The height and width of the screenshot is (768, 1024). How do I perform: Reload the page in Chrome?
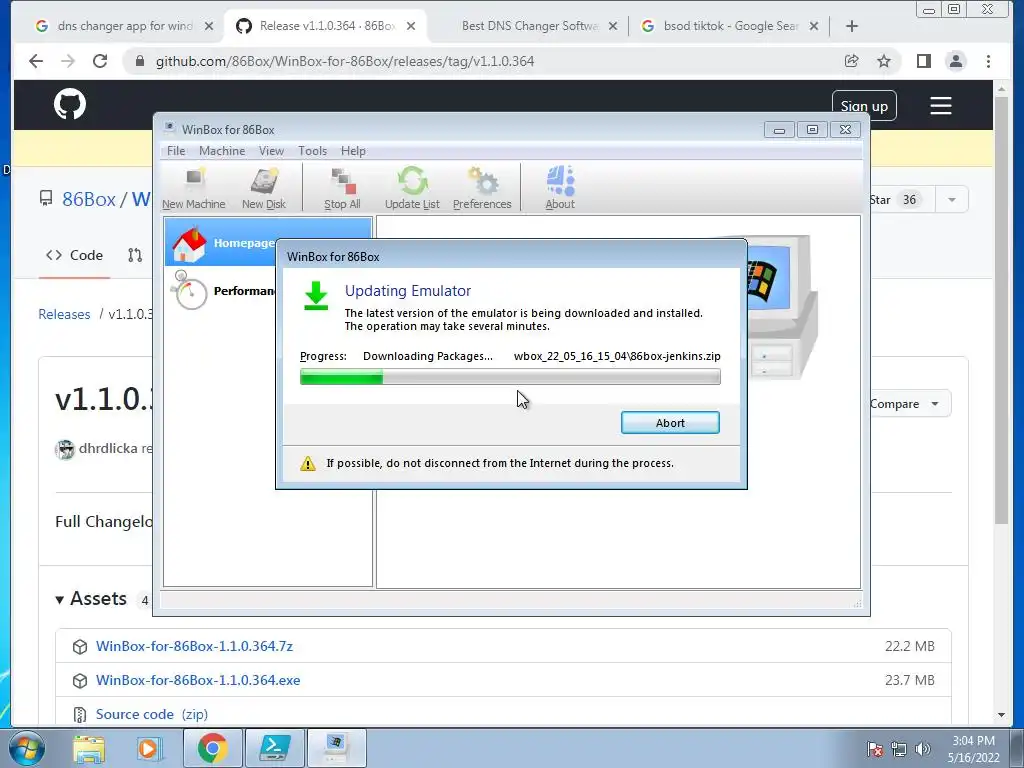click(100, 61)
